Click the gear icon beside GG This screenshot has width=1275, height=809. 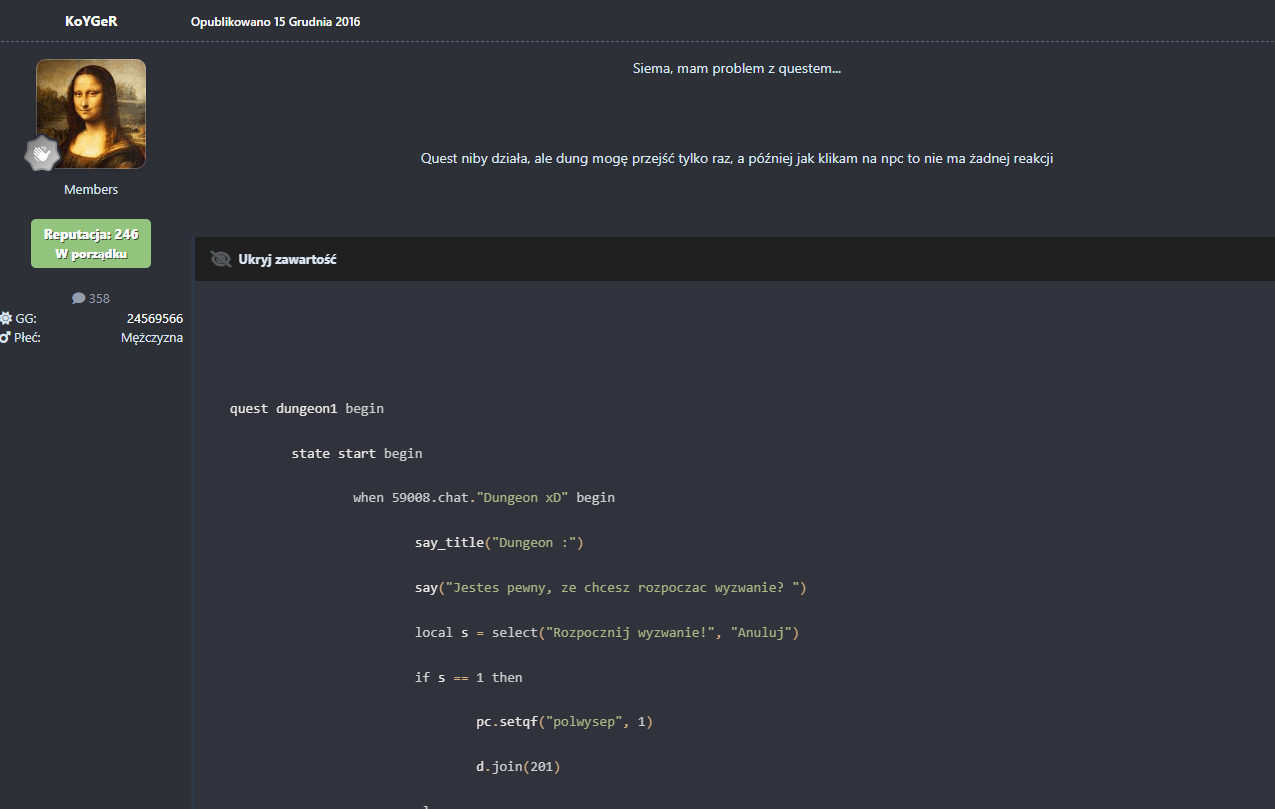(6, 318)
